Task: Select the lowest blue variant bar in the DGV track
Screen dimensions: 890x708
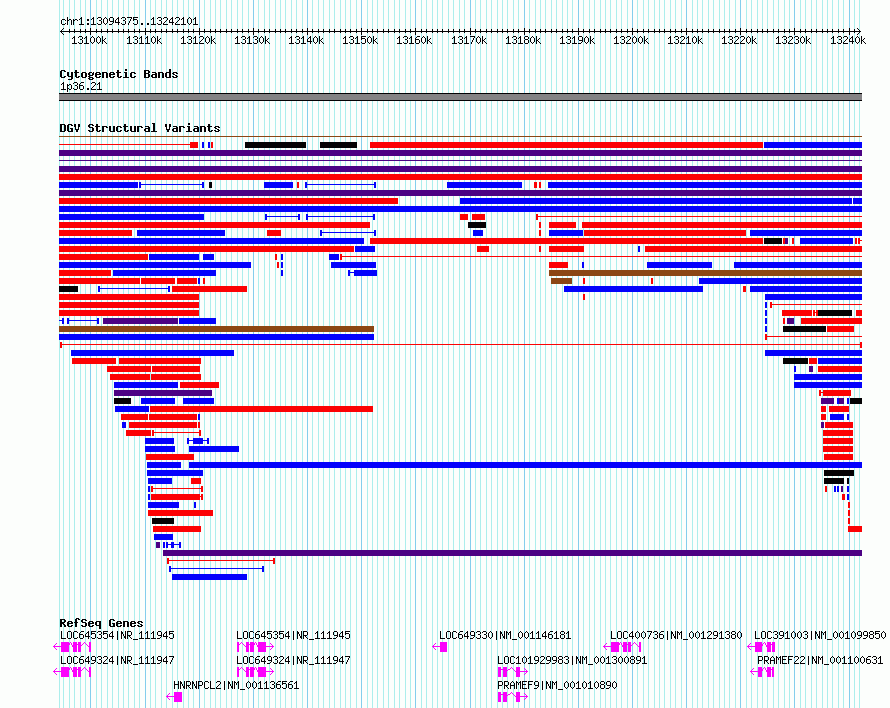Action: click(209, 577)
